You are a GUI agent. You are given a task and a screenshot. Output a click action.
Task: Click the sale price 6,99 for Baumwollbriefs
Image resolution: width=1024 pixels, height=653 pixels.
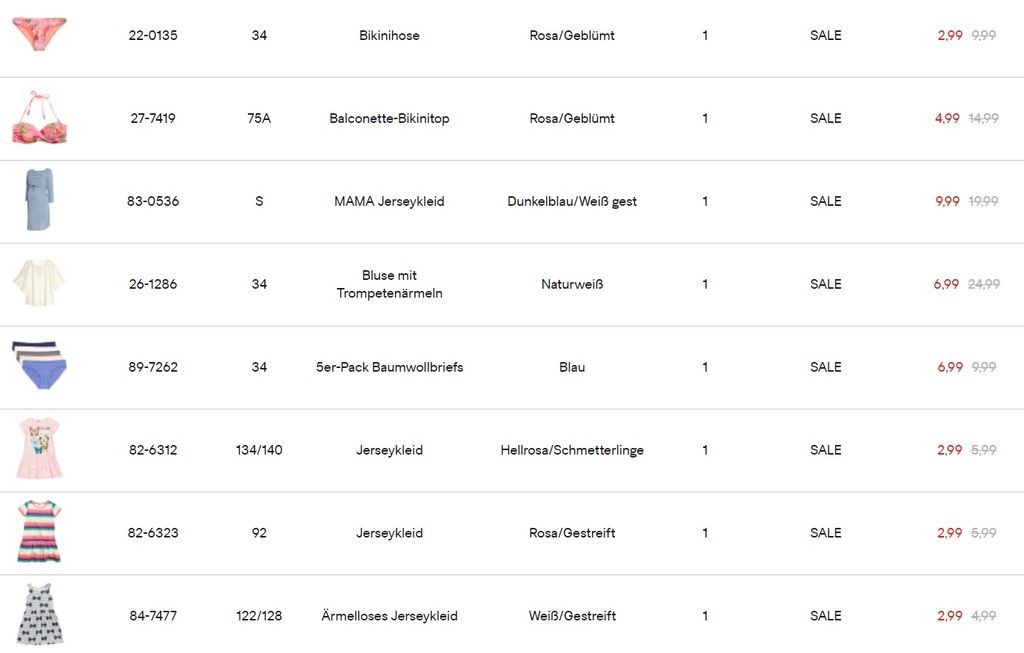pos(950,367)
